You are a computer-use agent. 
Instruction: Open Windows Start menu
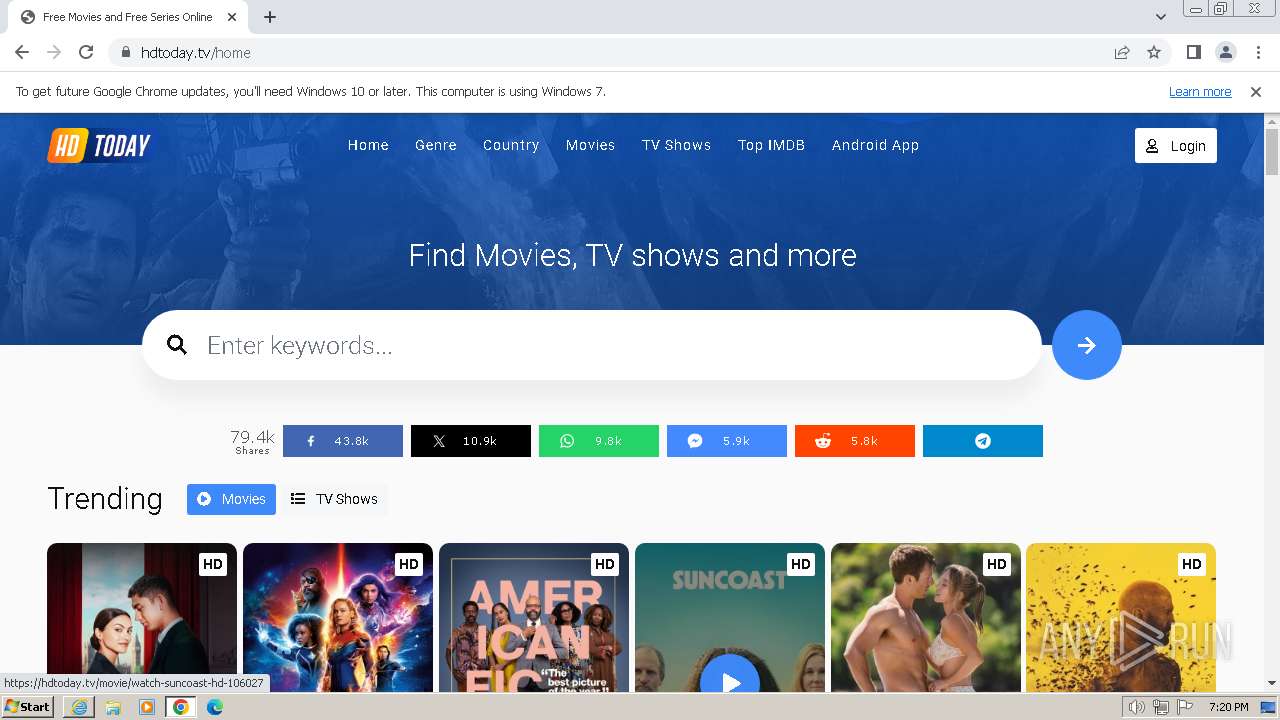pos(28,707)
